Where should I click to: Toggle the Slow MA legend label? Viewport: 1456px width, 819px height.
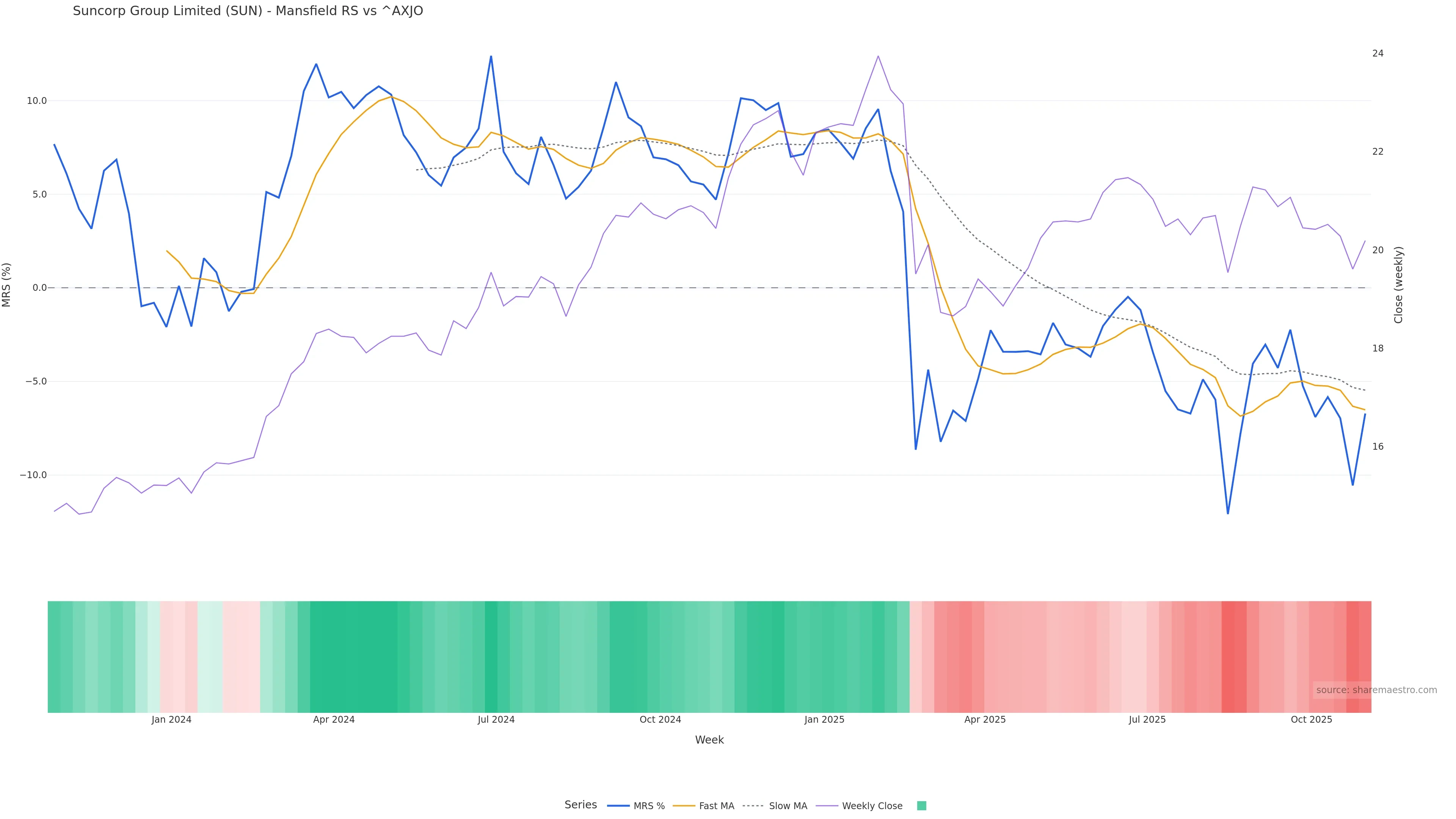[788, 806]
